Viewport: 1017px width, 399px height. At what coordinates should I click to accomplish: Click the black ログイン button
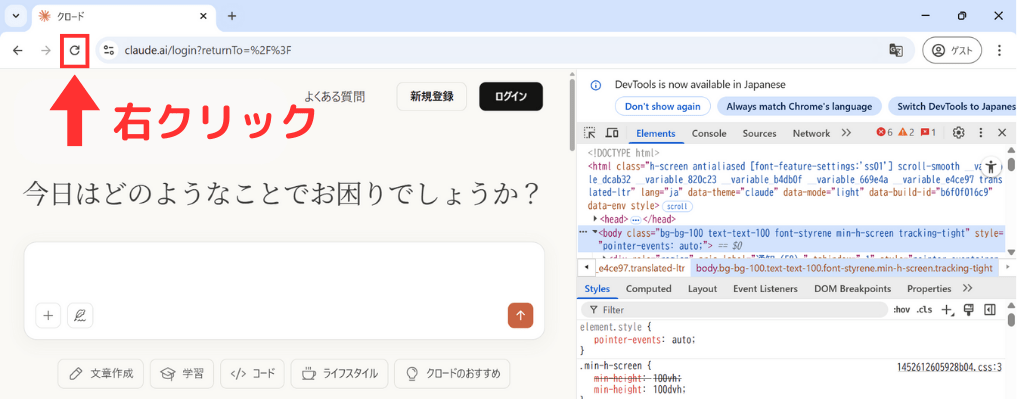click(510, 97)
